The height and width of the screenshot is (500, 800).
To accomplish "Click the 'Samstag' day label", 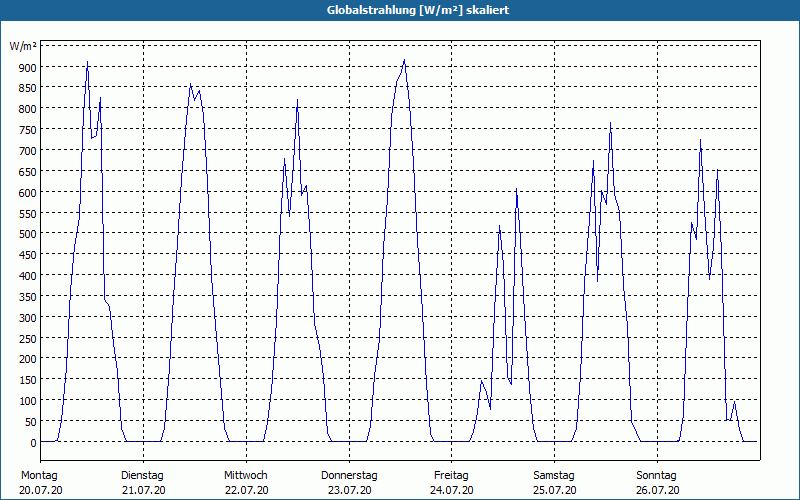I will click(x=554, y=476).
